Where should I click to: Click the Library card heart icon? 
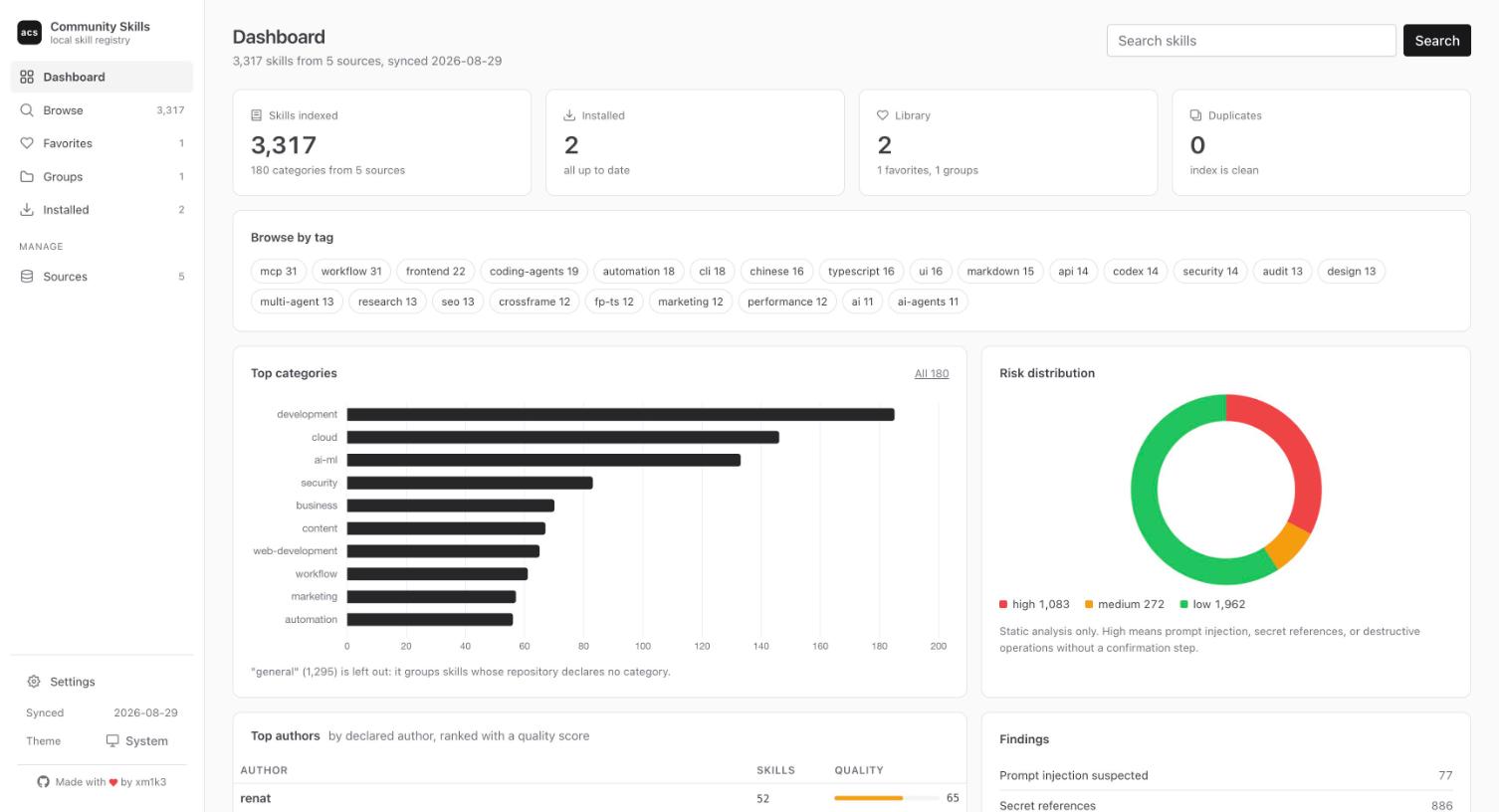click(x=883, y=115)
